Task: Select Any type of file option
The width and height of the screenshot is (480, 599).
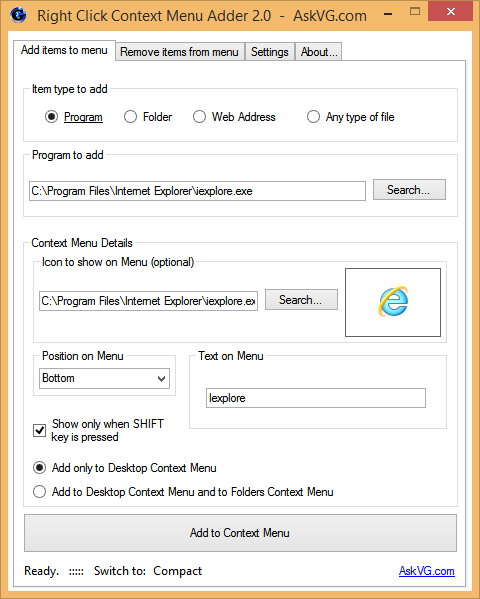Action: 313,117
